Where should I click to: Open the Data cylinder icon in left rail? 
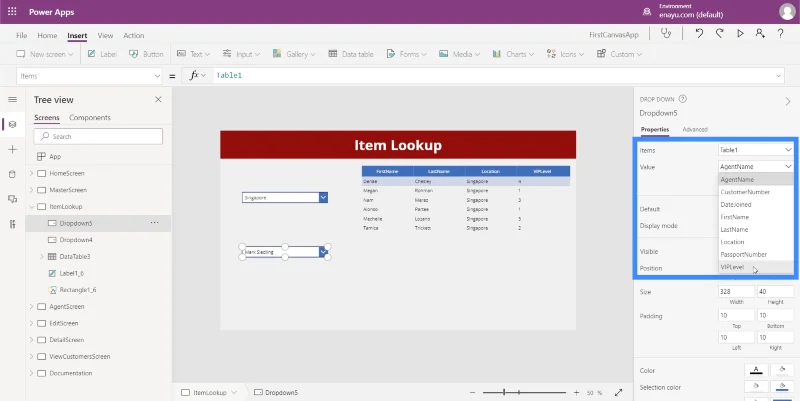coord(13,174)
